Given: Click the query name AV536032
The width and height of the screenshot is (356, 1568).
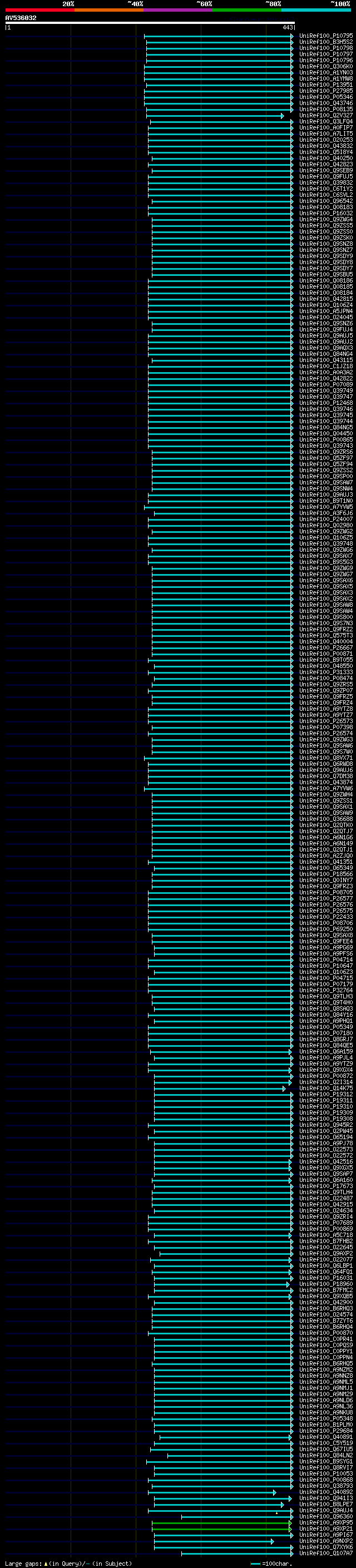Looking at the screenshot, I should click(21, 18).
